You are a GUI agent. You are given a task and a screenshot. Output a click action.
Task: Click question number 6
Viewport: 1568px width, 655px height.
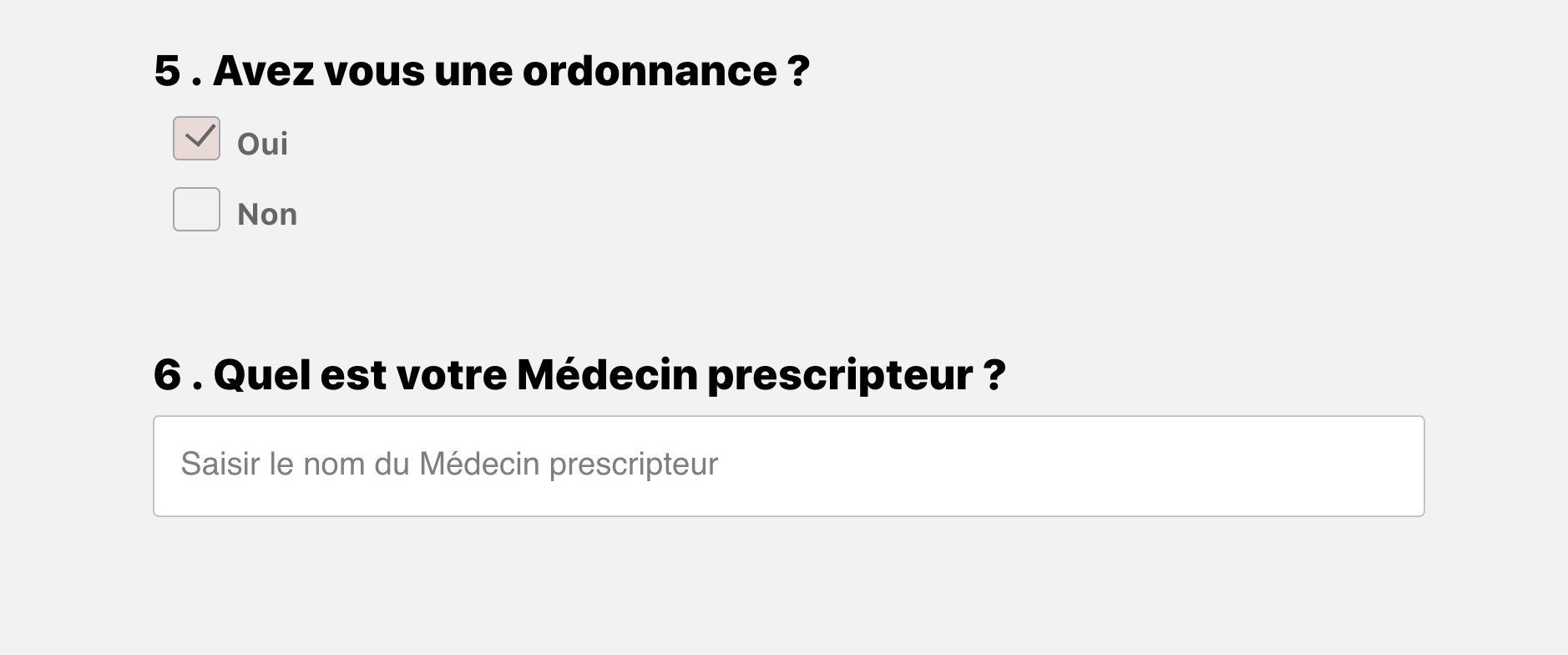click(167, 374)
